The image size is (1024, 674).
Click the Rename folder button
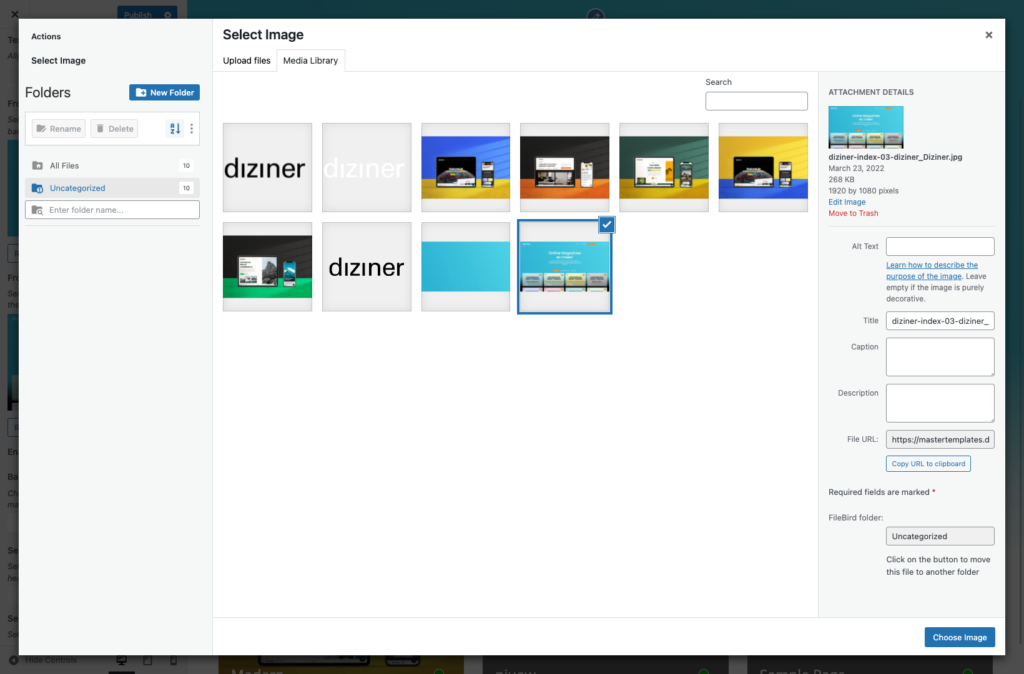(x=58, y=129)
